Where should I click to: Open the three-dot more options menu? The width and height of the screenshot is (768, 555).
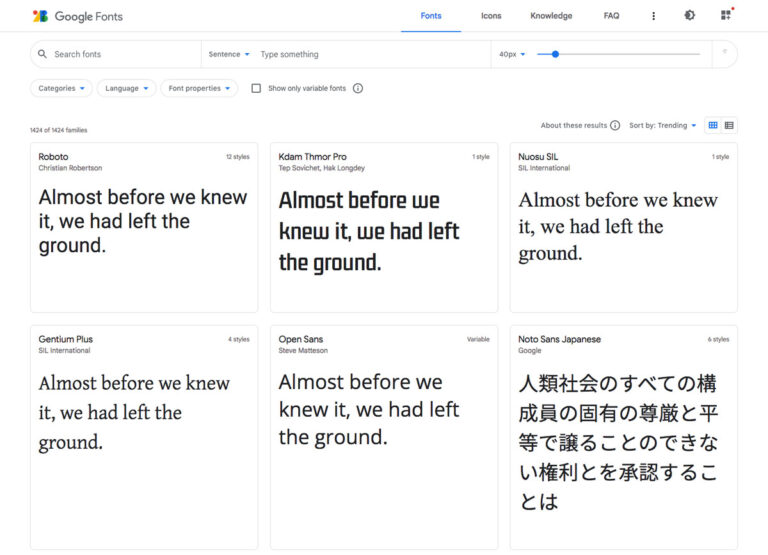tap(653, 16)
